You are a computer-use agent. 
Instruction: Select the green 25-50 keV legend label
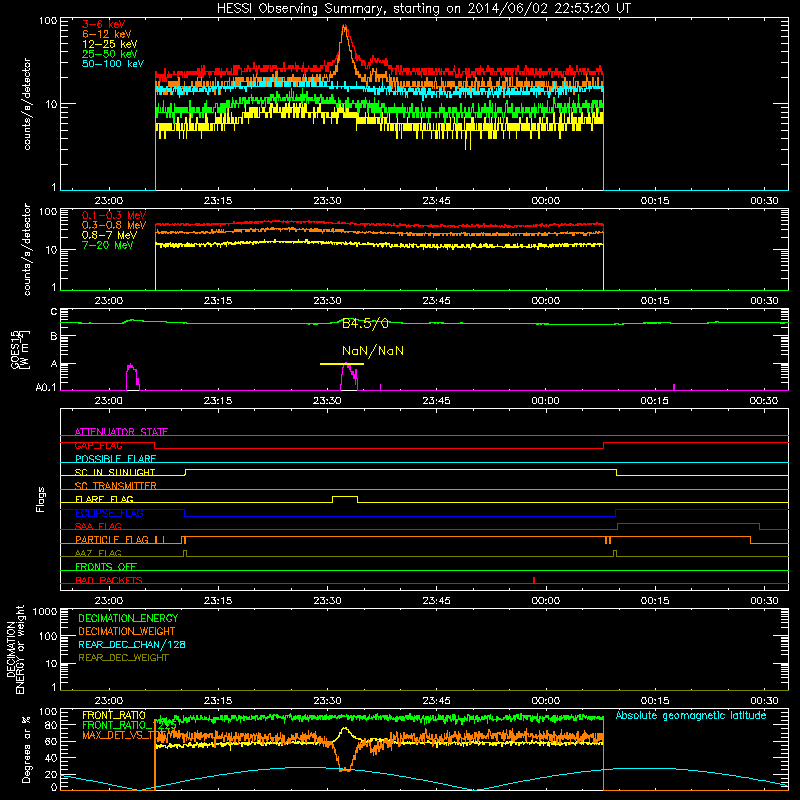(110, 54)
